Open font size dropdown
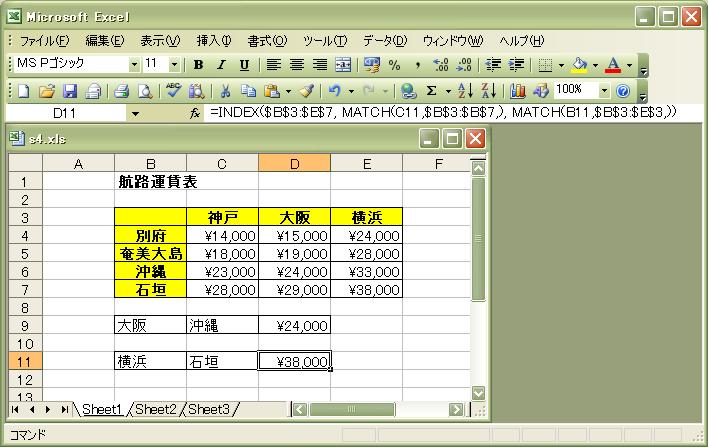Image resolution: width=708 pixels, height=447 pixels. tap(174, 65)
